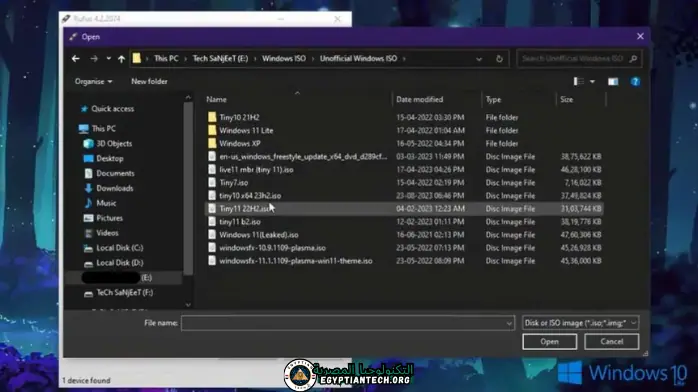Open the Disk or ISO image filter dropdown
This screenshot has width=698, height=392.
pyautogui.click(x=580, y=323)
